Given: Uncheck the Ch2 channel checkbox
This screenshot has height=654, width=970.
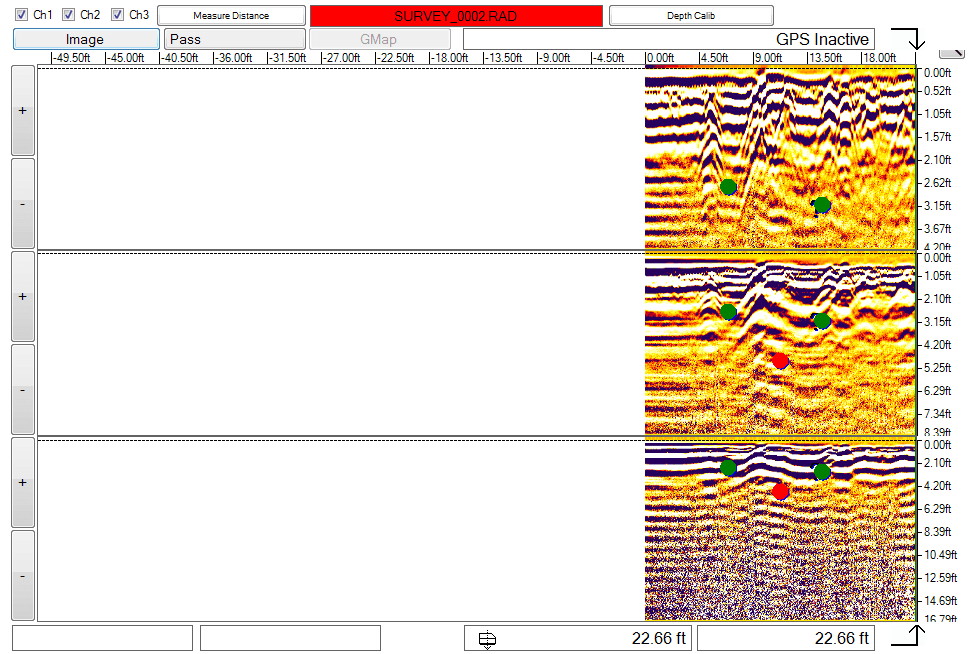Looking at the screenshot, I should pyautogui.click(x=67, y=14).
